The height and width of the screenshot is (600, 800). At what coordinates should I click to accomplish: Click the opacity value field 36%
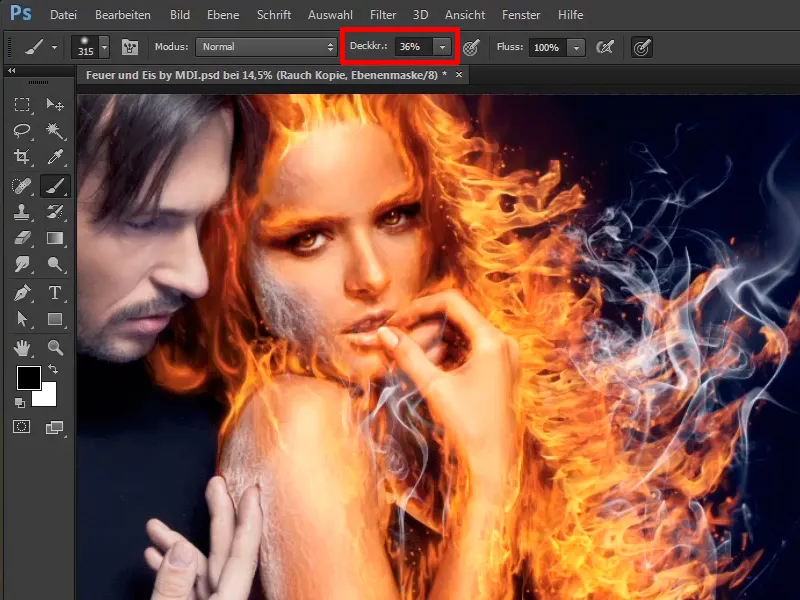coord(414,47)
